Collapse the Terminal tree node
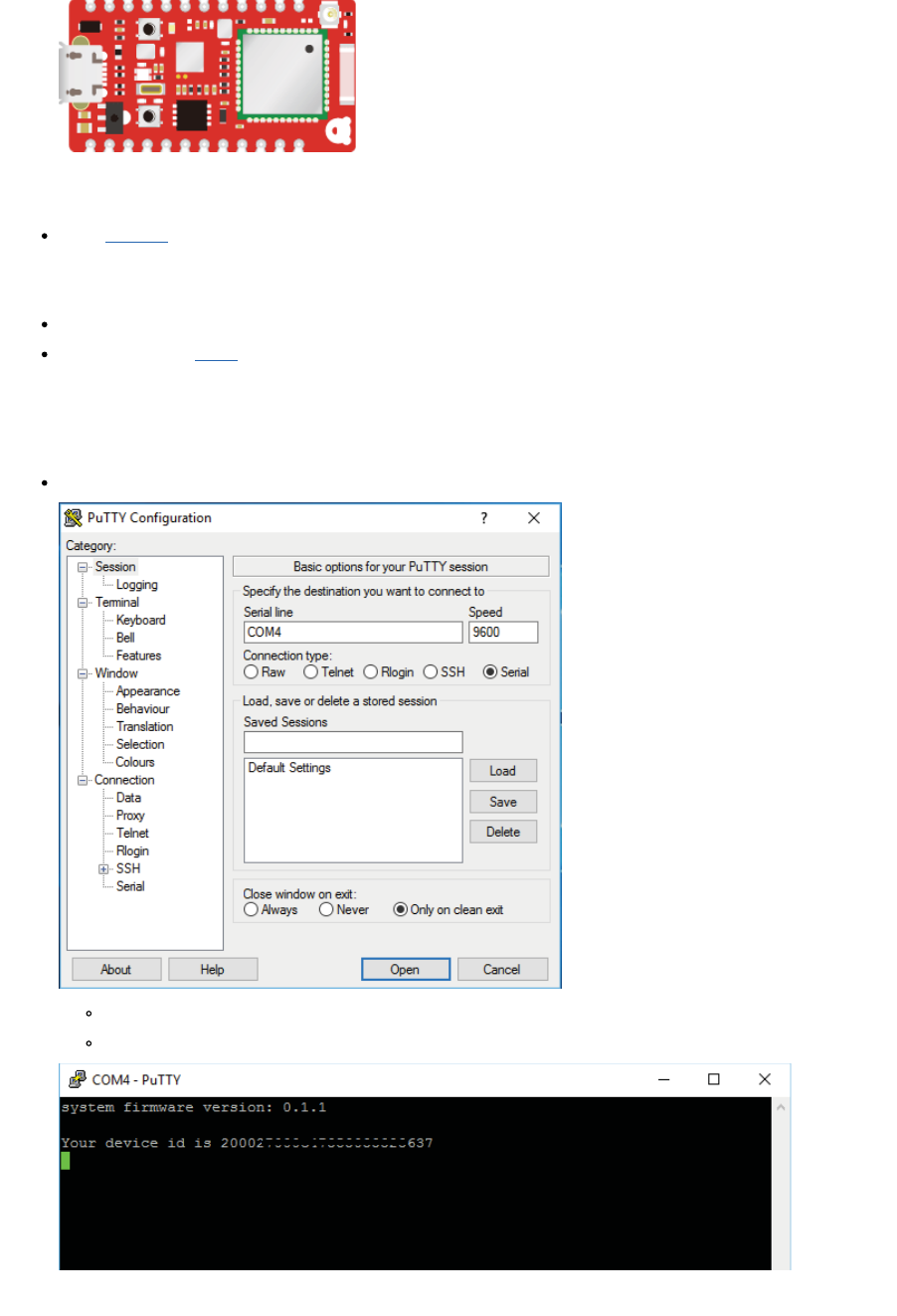 83,603
